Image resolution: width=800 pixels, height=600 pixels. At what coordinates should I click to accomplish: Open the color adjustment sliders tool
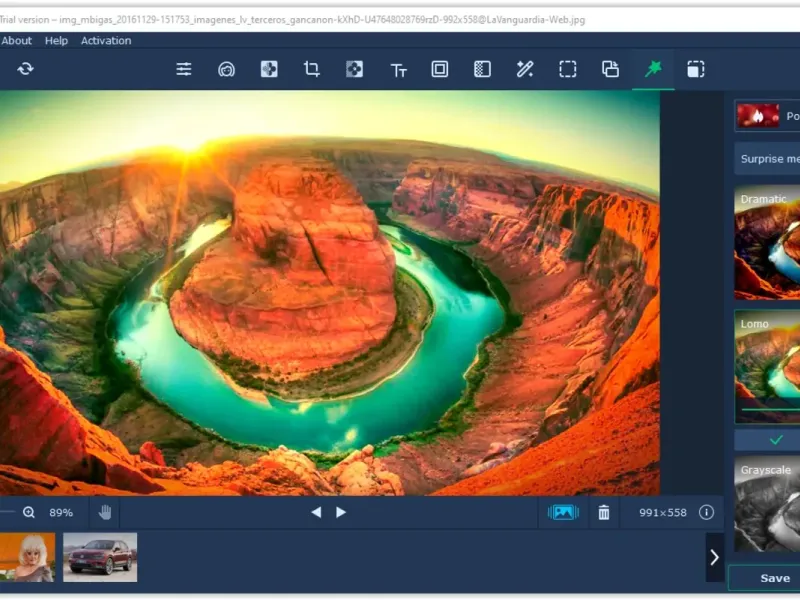(x=184, y=69)
